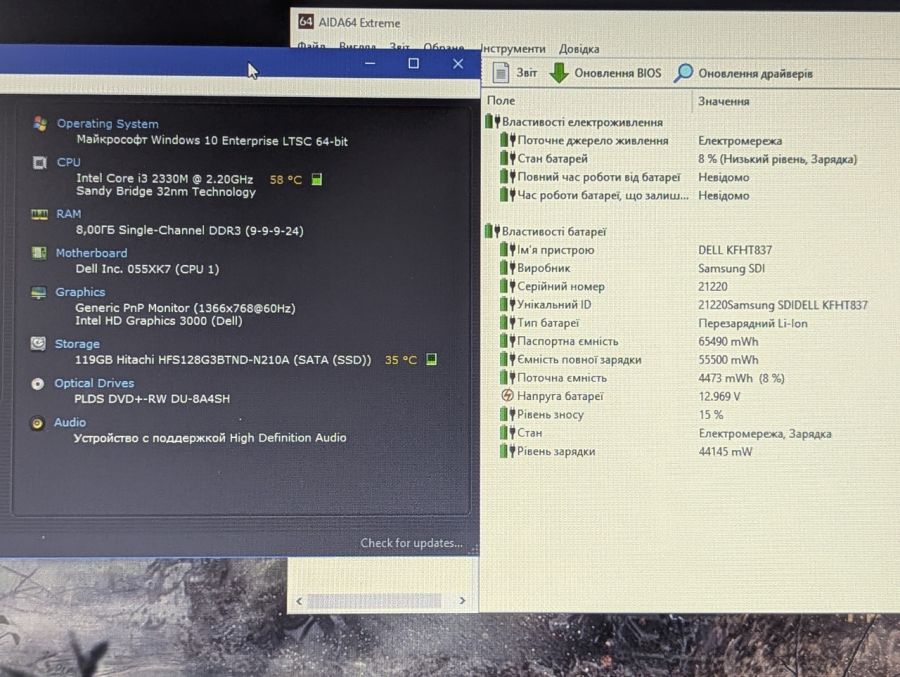Select the Тип батареї row
Viewport: 900px width, 677px height.
tap(653, 323)
